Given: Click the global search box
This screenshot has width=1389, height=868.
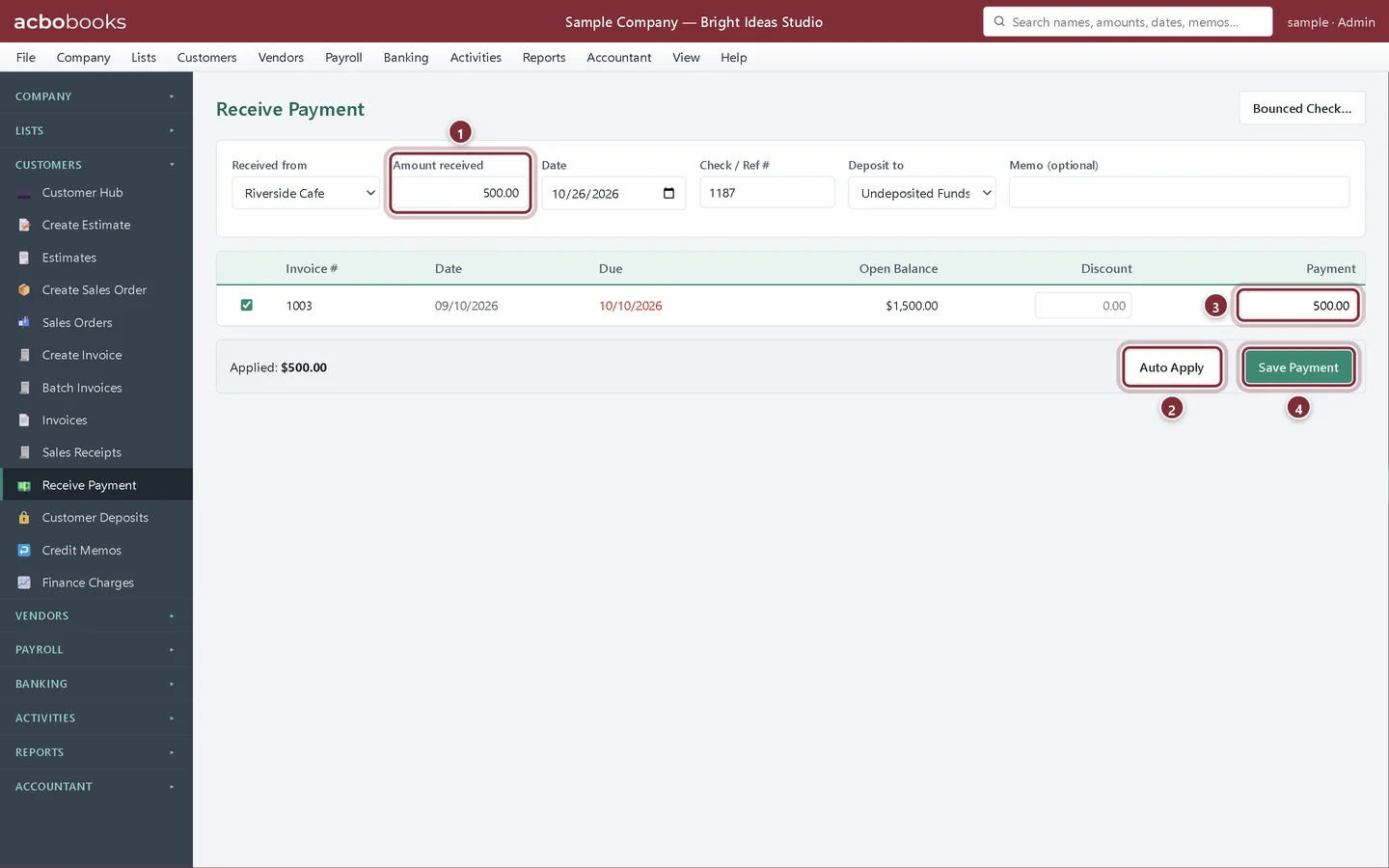Looking at the screenshot, I should tap(1128, 21).
